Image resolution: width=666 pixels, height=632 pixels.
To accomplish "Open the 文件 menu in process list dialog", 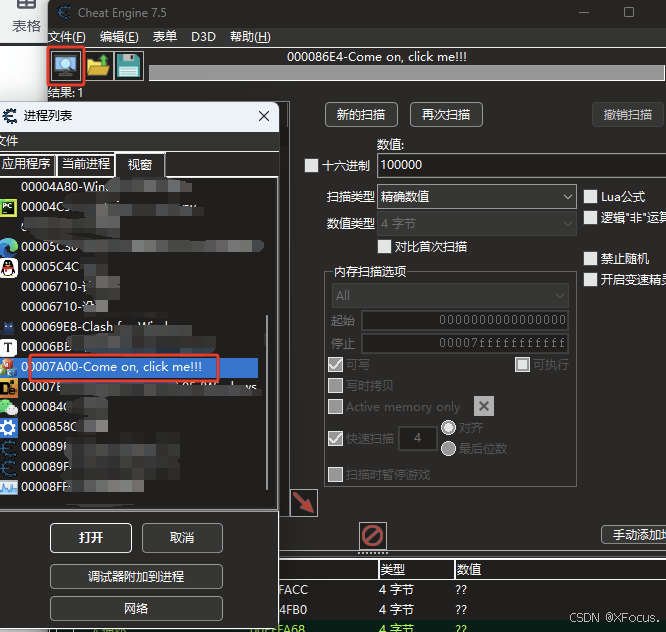I will tap(9, 141).
